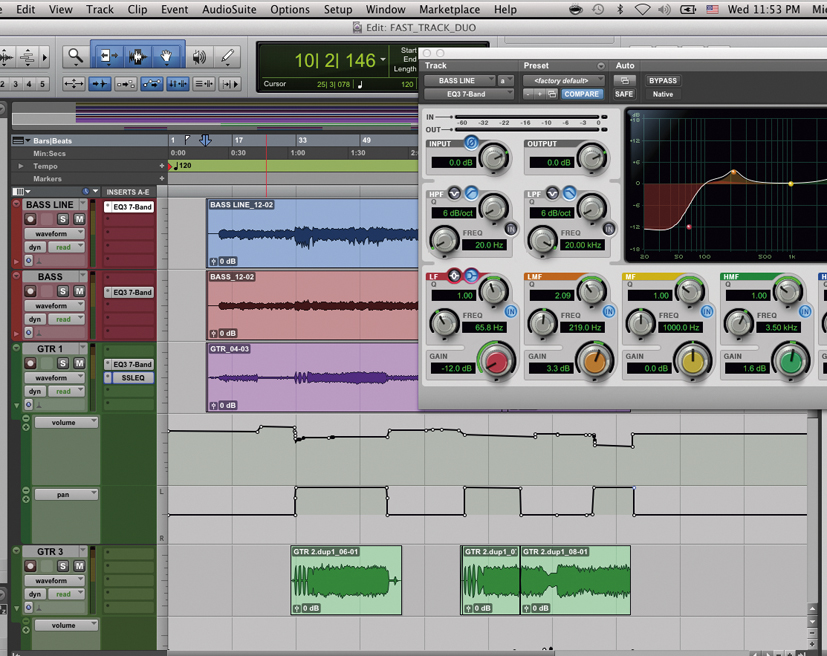
Task: Open the Track menu
Action: (x=100, y=9)
